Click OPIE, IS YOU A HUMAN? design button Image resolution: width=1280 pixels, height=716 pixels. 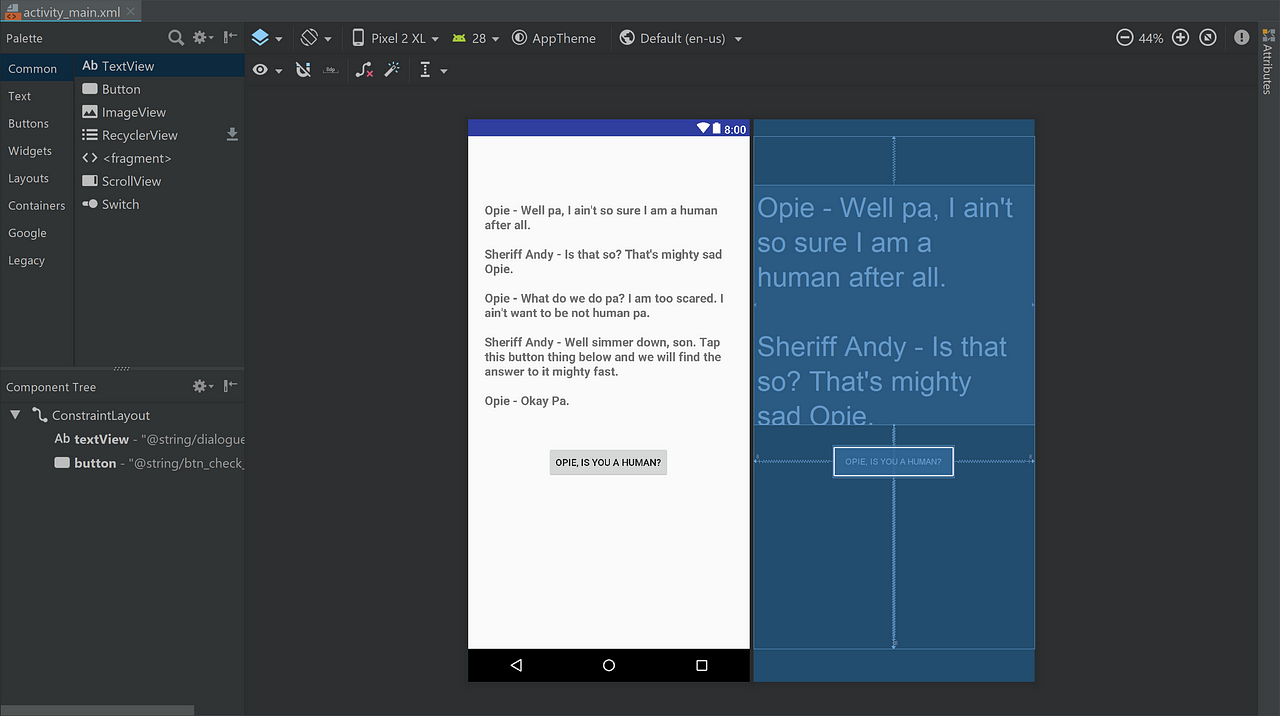pyautogui.click(x=608, y=462)
